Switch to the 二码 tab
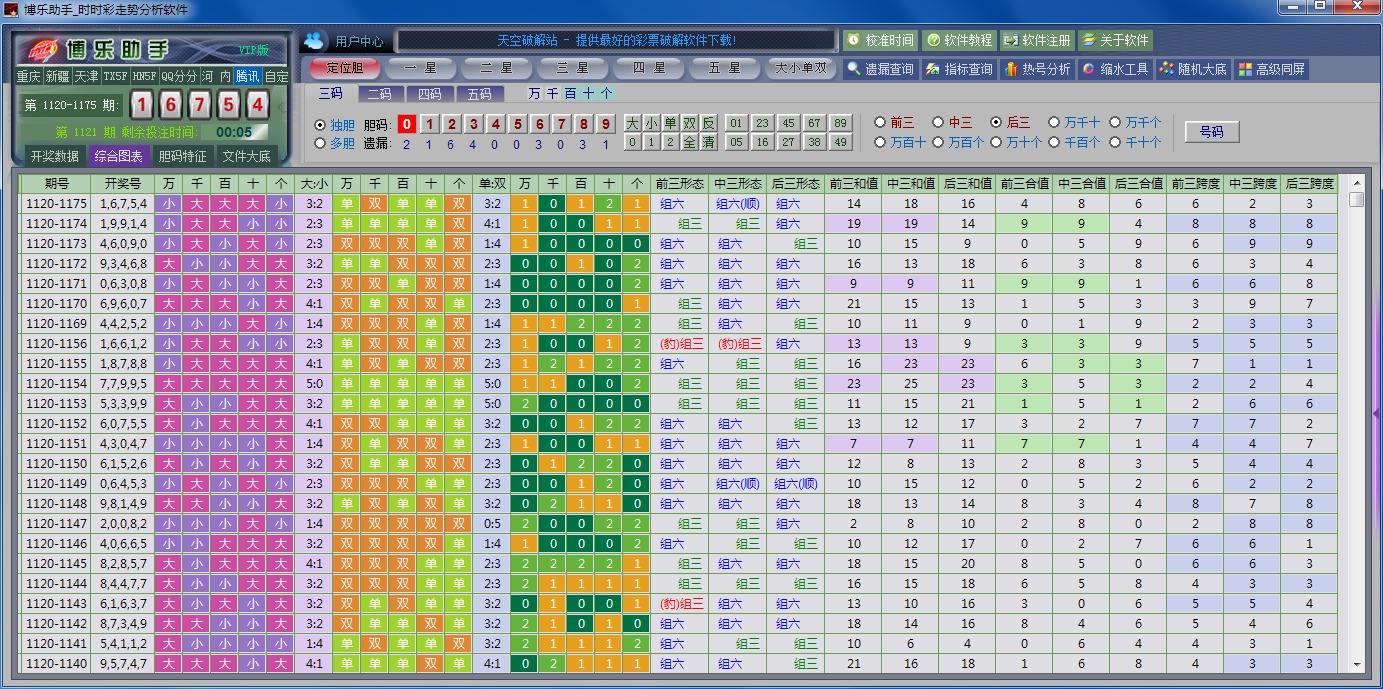This screenshot has height=689, width=1383. point(379,94)
